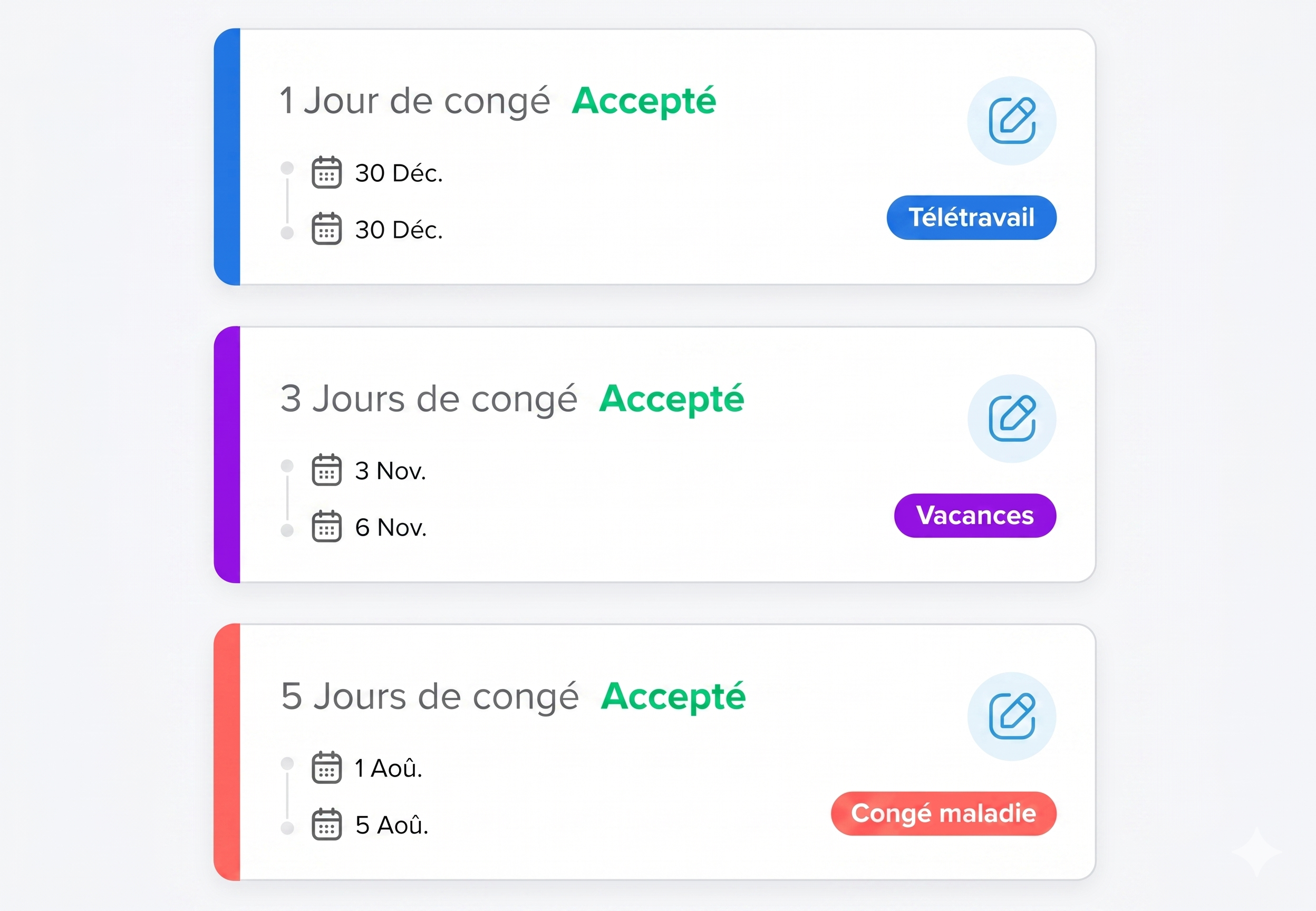This screenshot has height=911, width=1316.
Task: Select the Congé maladie tag
Action: coord(944,813)
